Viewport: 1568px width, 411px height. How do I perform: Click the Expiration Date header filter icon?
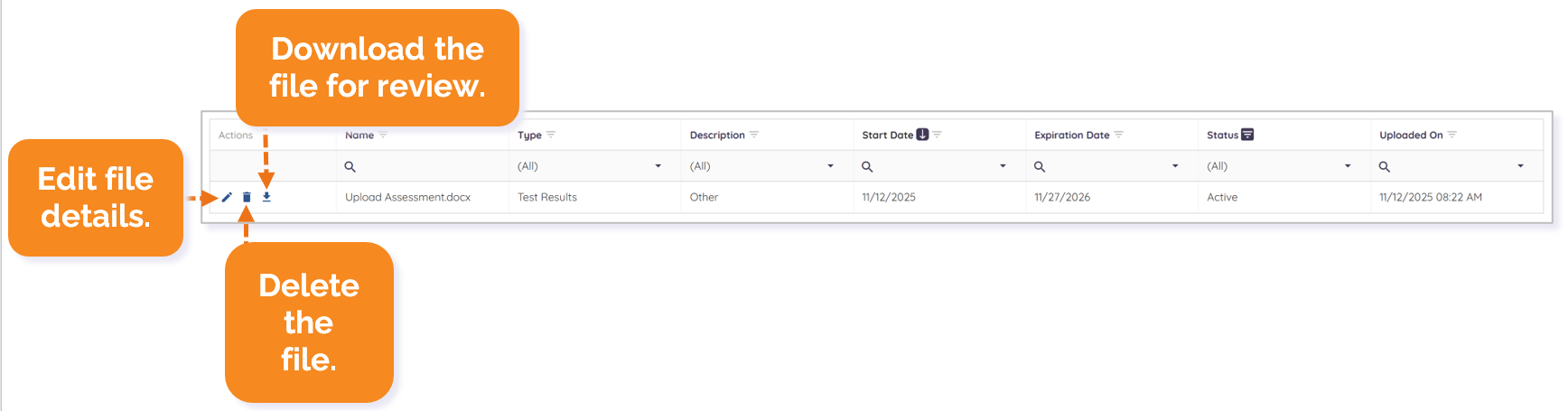coord(1119,135)
